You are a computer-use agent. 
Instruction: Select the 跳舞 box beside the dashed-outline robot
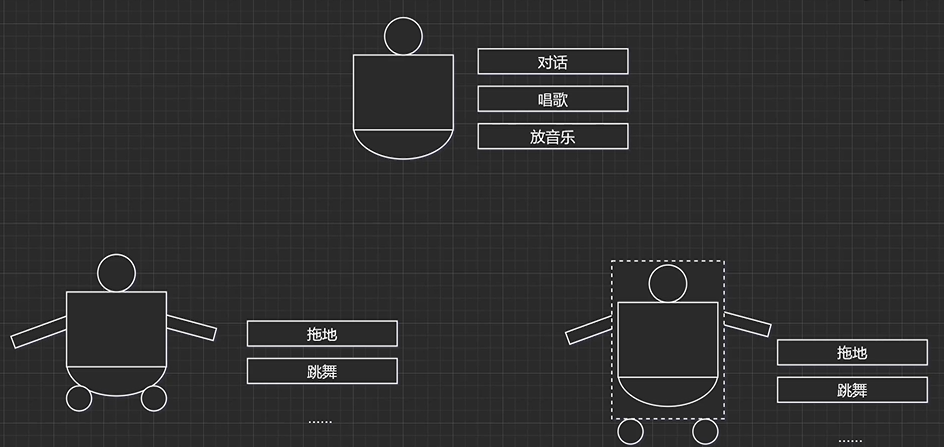click(852, 390)
